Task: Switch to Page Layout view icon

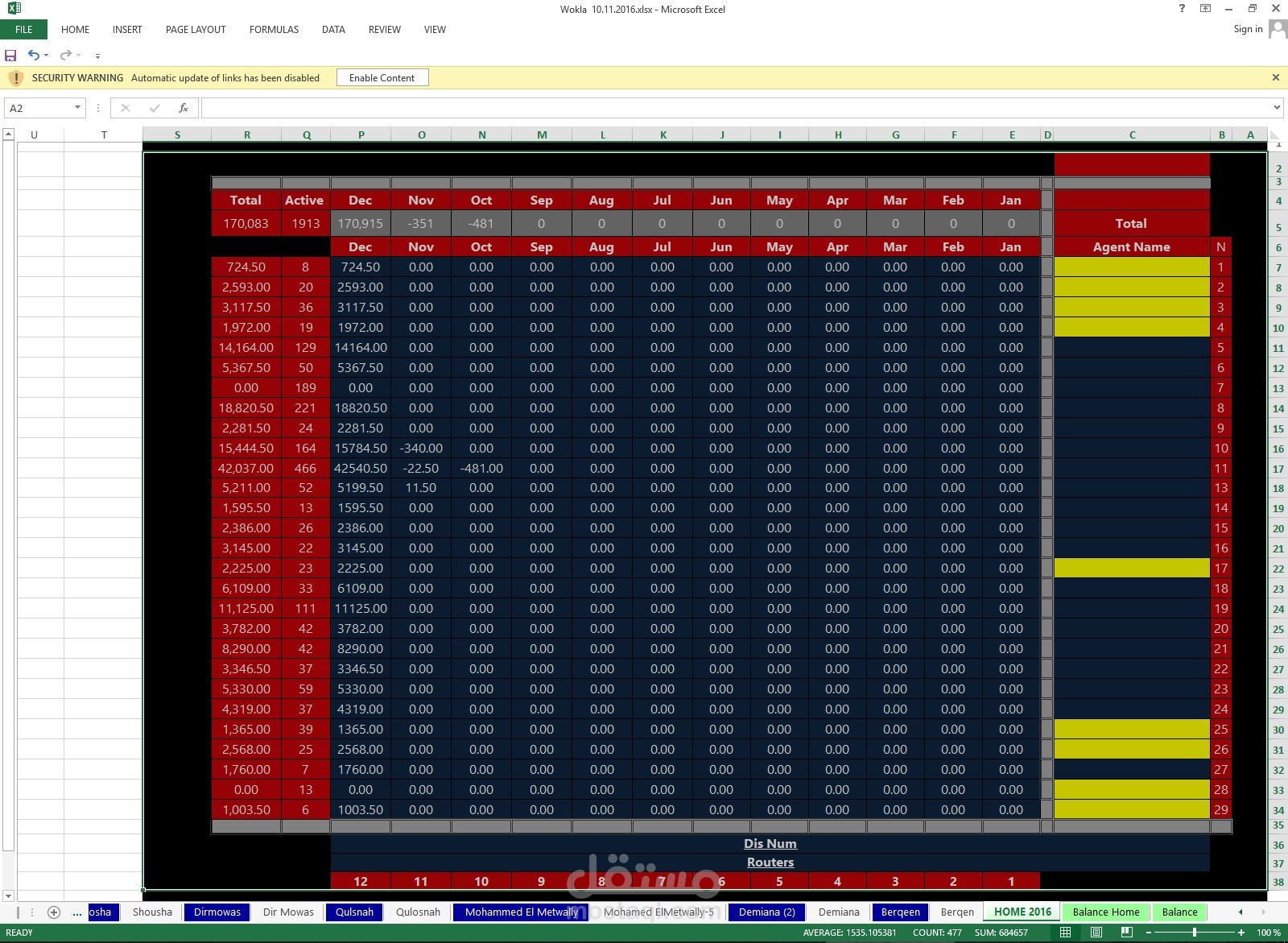Action: (1096, 933)
